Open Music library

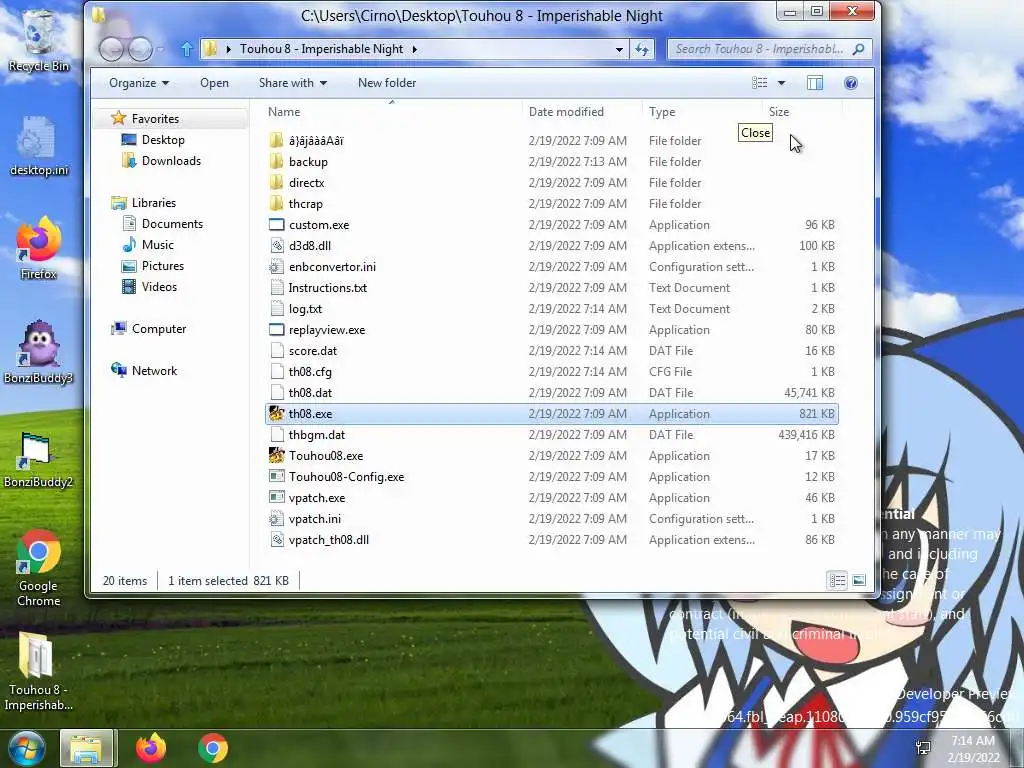click(157, 244)
